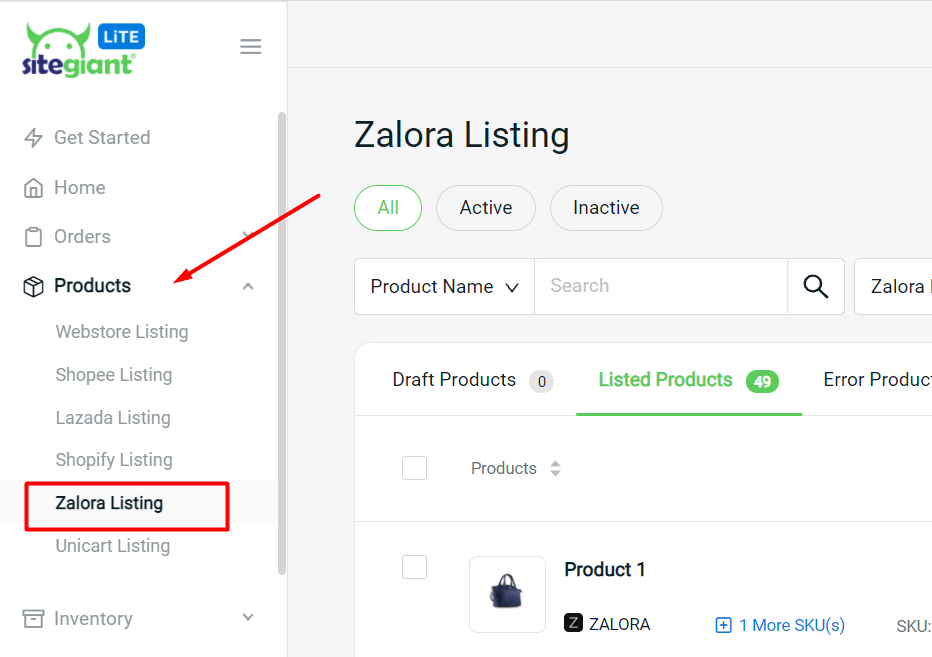The height and width of the screenshot is (657, 932).
Task: Check the Product 1 row checkbox
Action: click(414, 567)
